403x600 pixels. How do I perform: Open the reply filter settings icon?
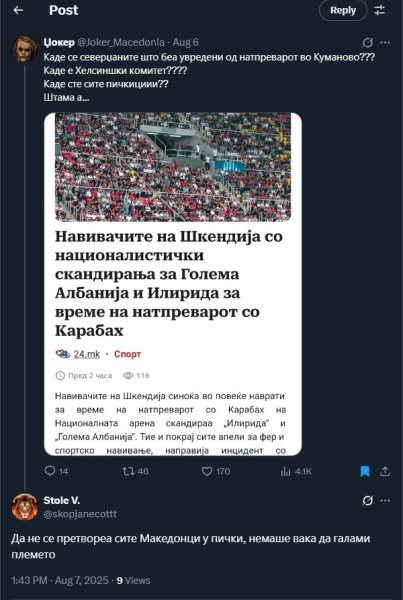click(379, 10)
